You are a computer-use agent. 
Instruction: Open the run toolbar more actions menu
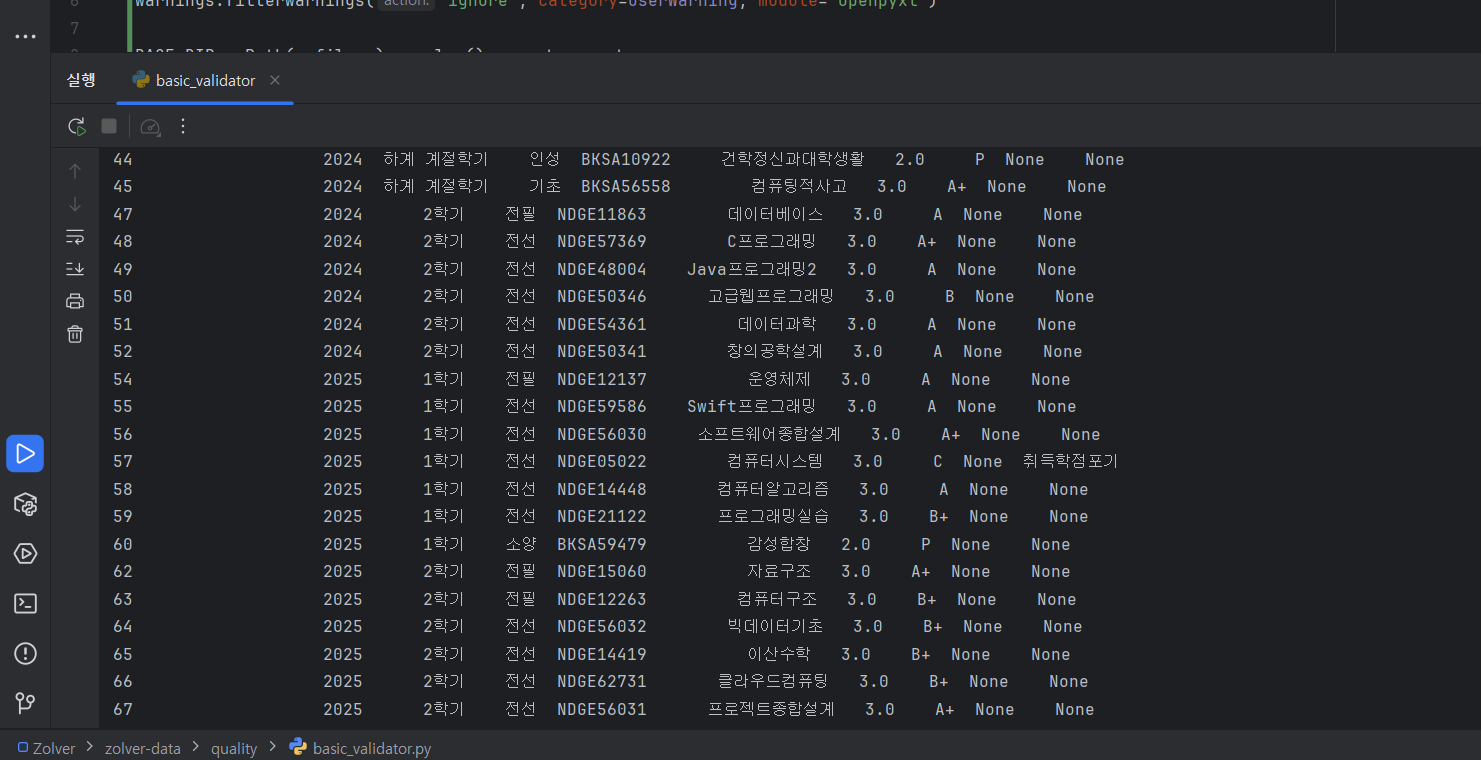(183, 126)
